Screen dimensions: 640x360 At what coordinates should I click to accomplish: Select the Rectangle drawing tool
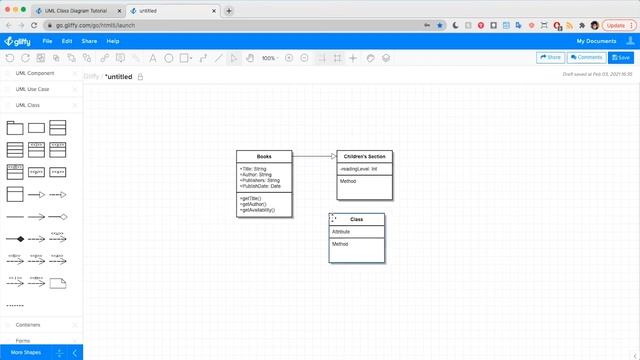184,58
